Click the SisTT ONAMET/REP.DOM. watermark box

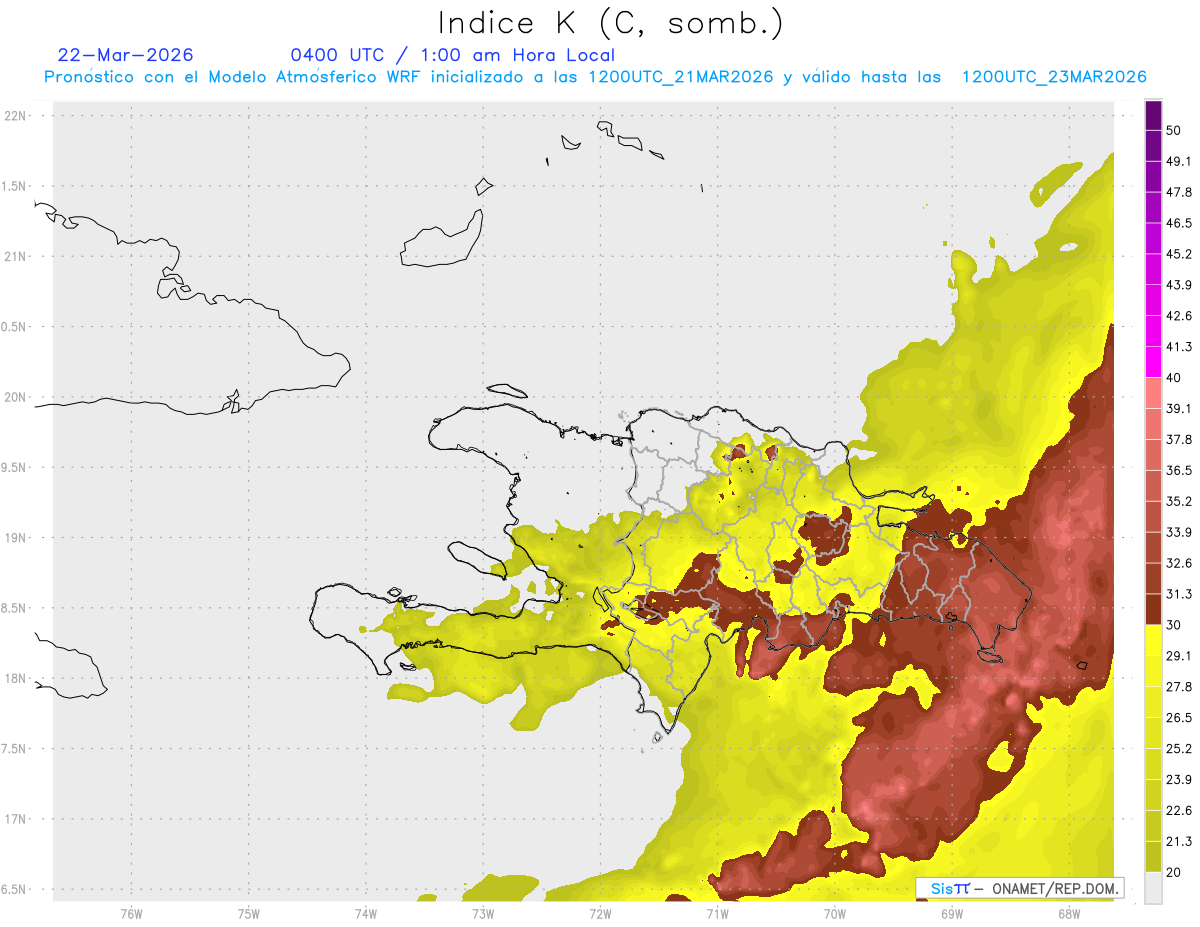(1019, 888)
